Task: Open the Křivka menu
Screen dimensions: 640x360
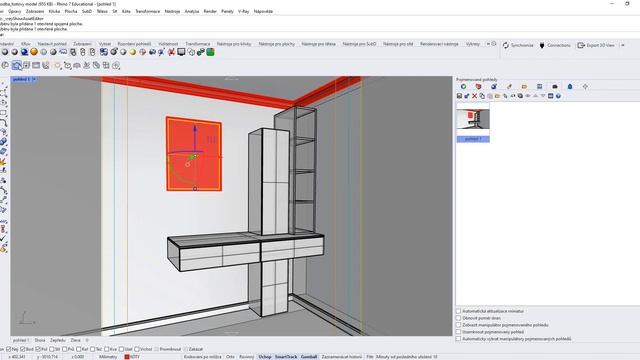Action: pos(54,11)
